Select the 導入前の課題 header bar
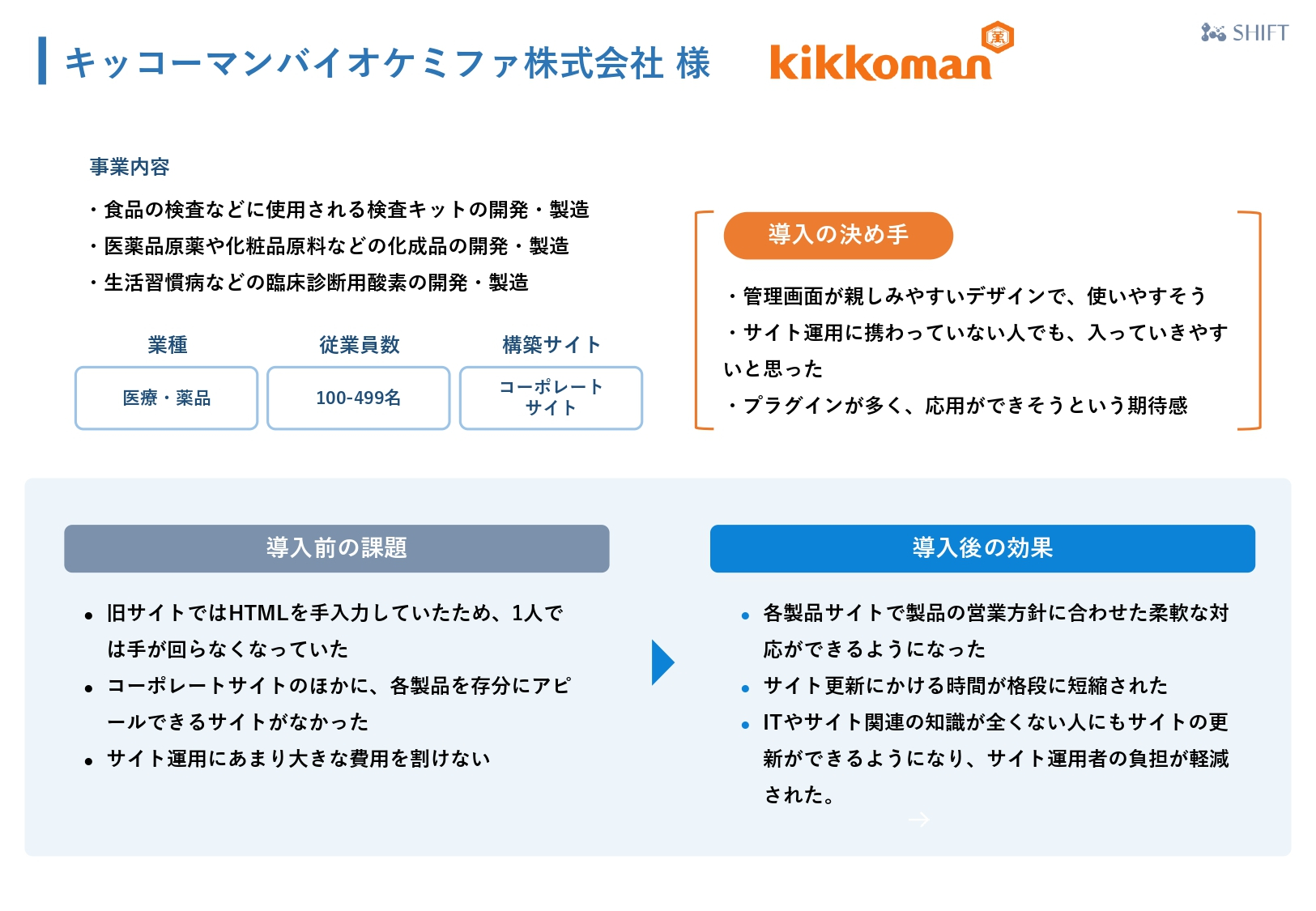Viewport: 1316px width, 911px height. point(337,548)
